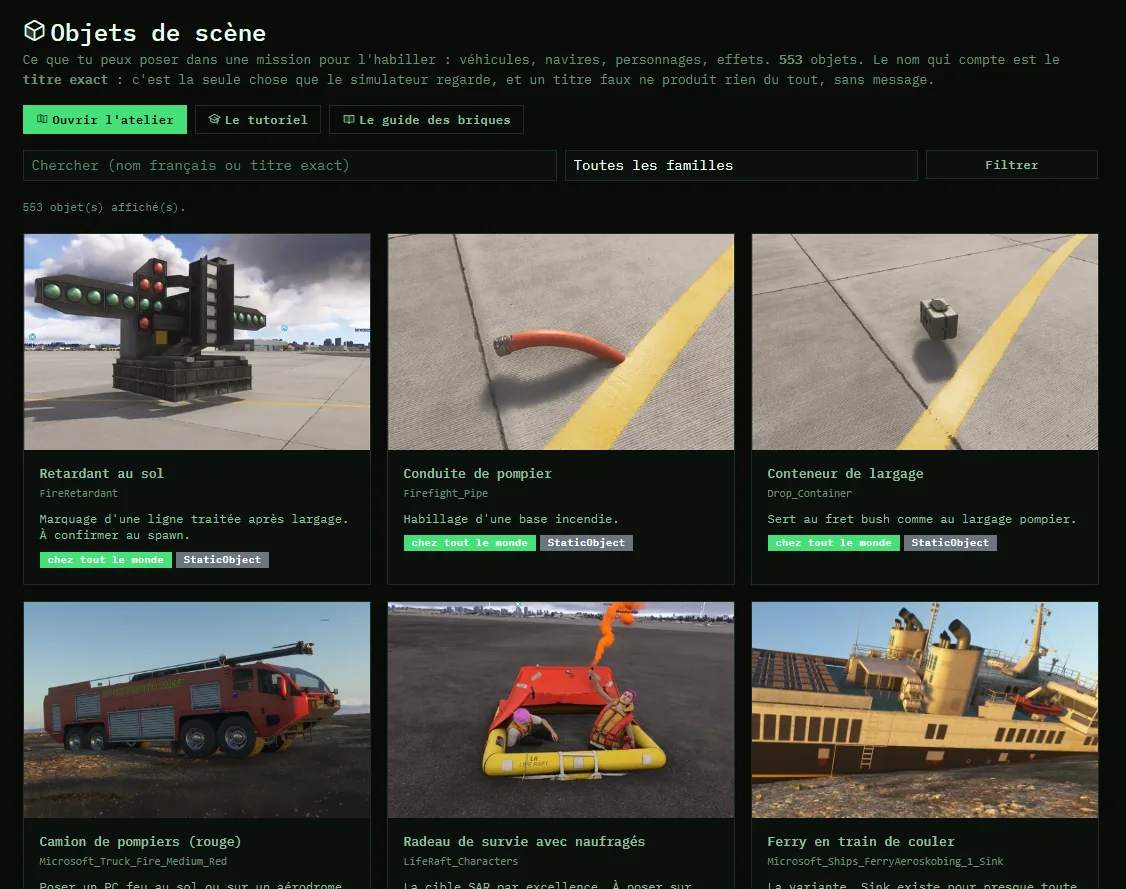The height and width of the screenshot is (889, 1126).
Task: Open the Conteneur de largage thumbnail
Action: pyautogui.click(x=925, y=342)
